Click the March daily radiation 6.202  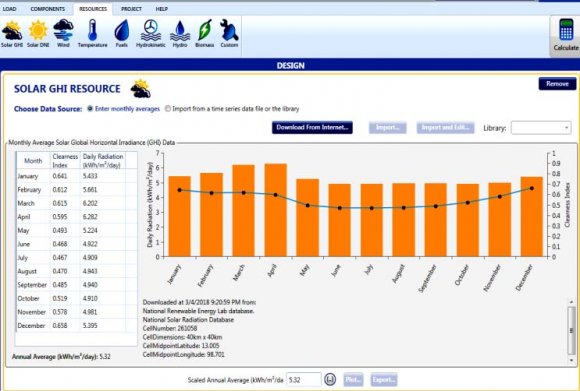click(90, 203)
